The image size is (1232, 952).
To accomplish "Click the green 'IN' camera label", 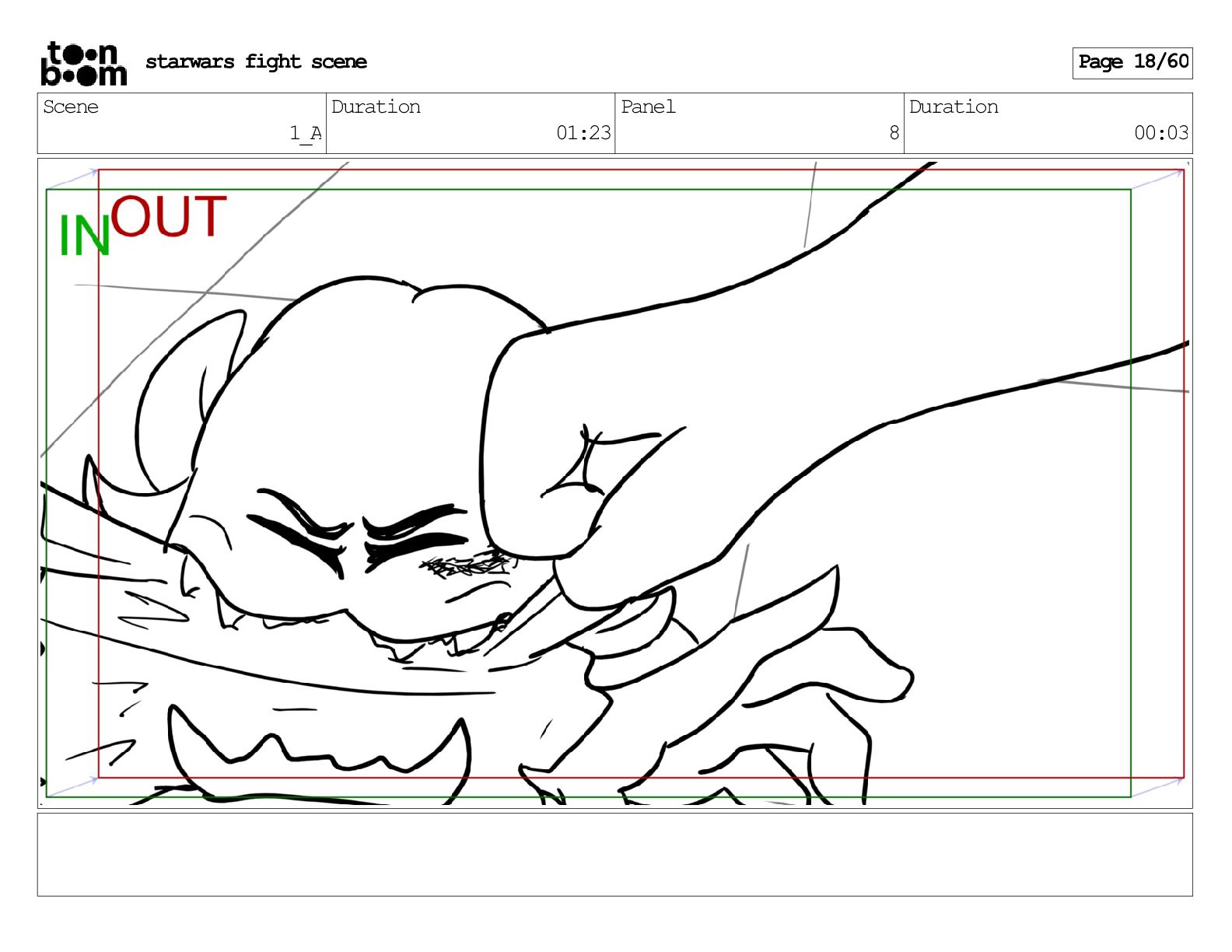I will (85, 236).
